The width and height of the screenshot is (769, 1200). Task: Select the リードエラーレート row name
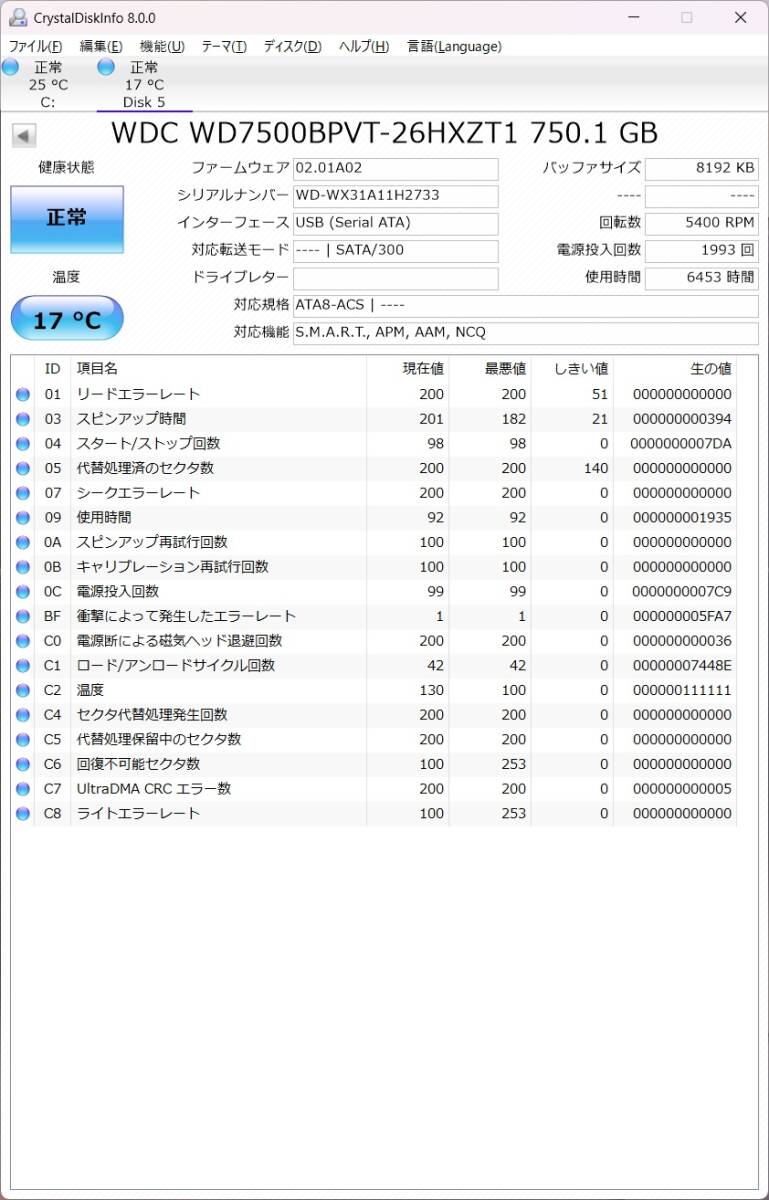(138, 395)
